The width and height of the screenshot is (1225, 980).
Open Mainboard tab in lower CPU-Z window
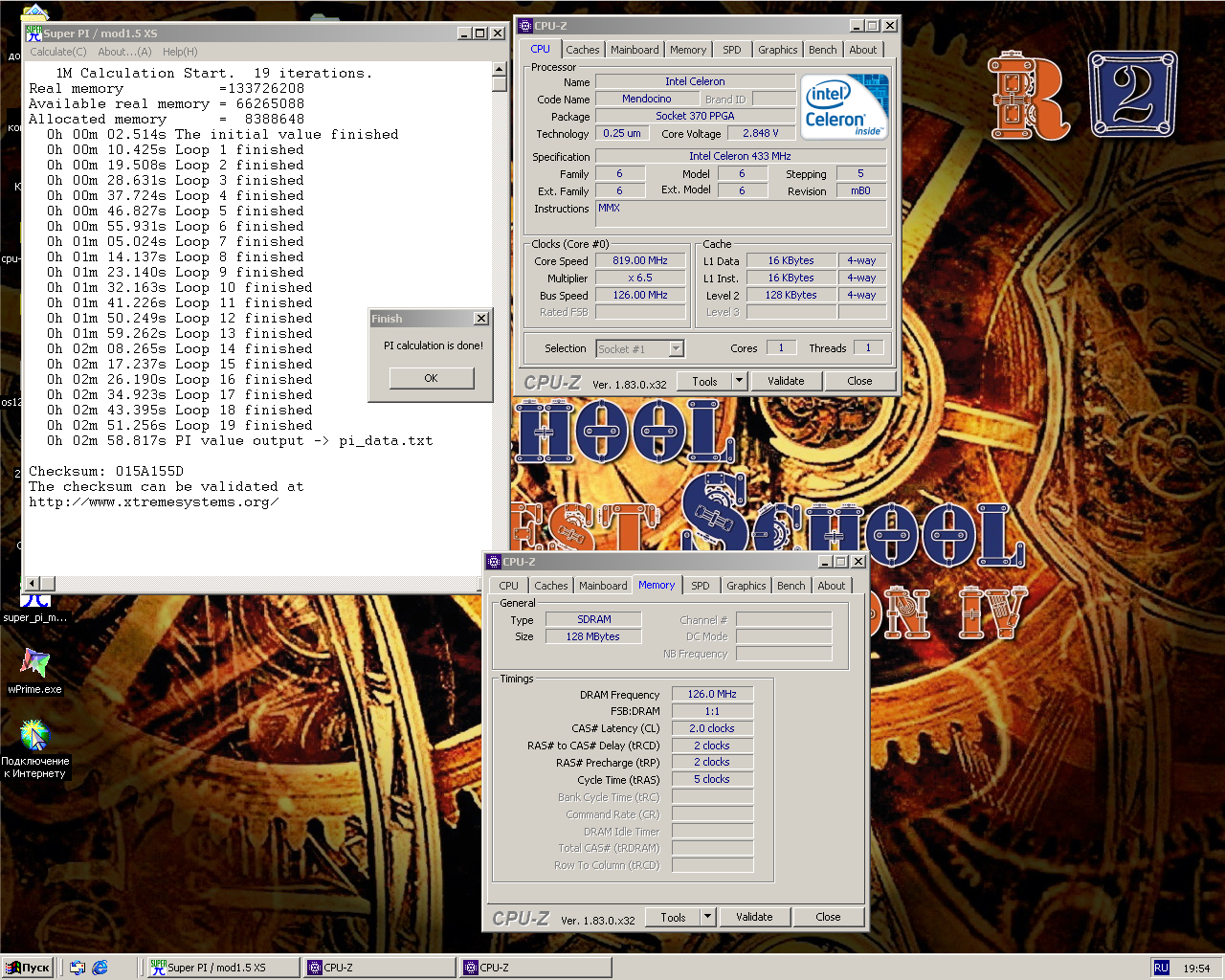pos(603,586)
